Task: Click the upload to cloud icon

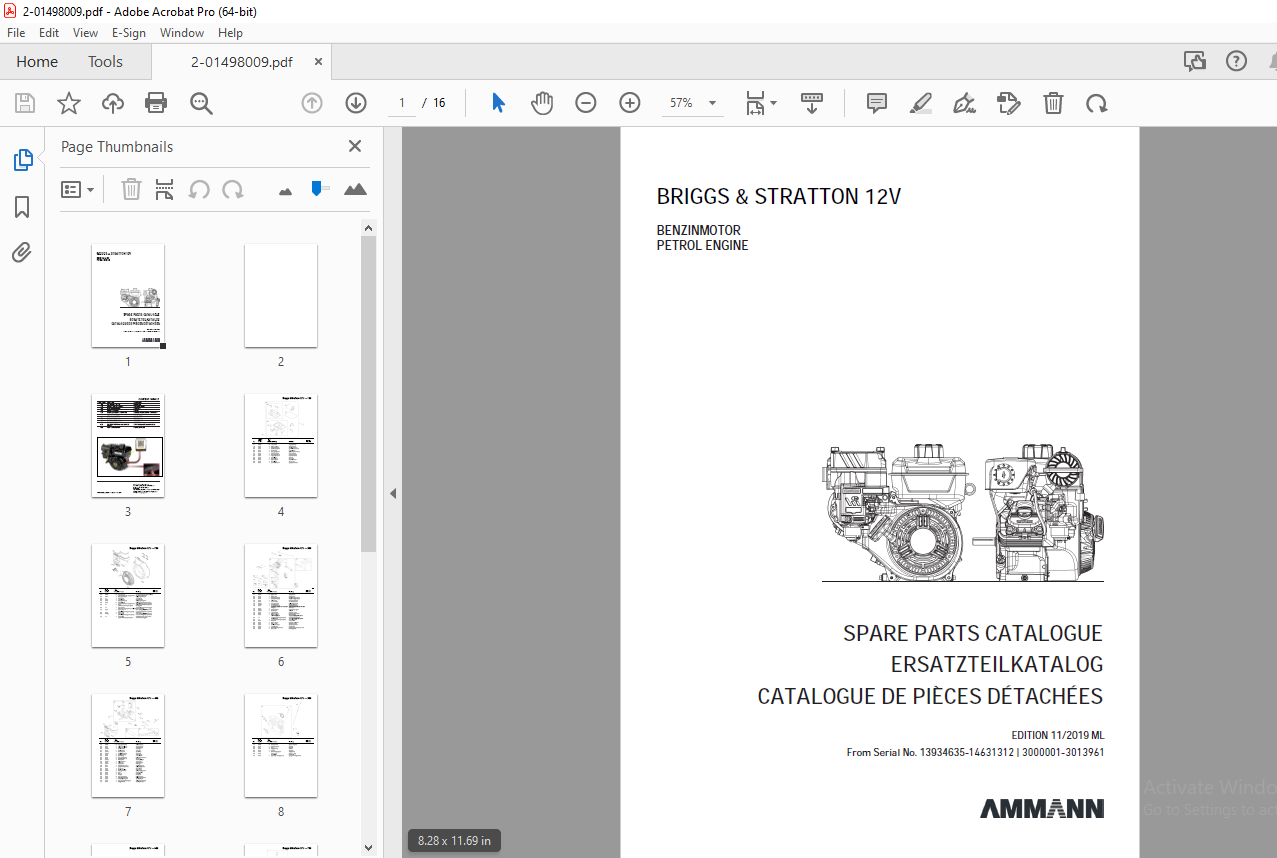Action: click(112, 103)
